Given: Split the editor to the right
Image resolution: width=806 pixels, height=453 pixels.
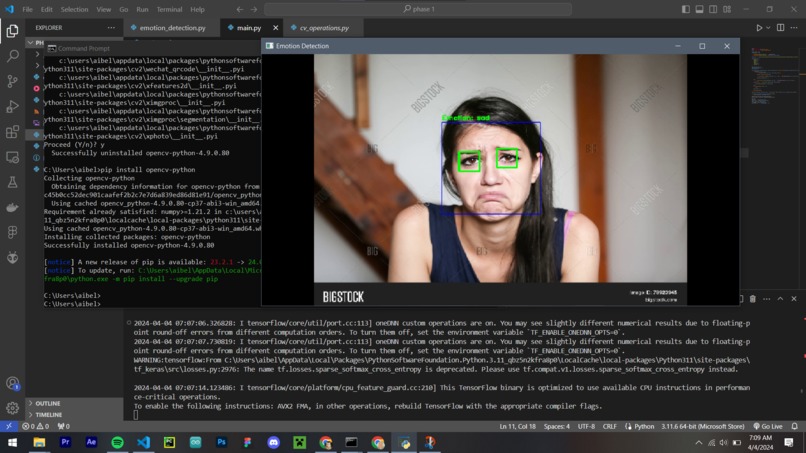Looking at the screenshot, I should click(780, 28).
